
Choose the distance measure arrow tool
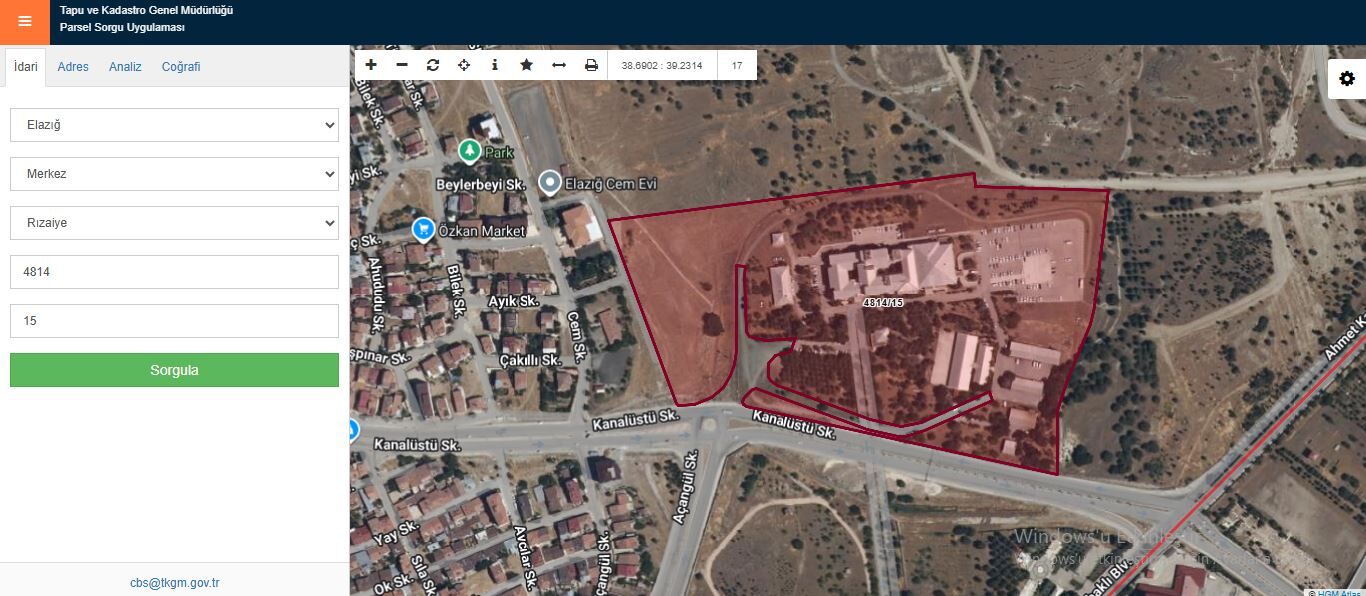point(559,65)
